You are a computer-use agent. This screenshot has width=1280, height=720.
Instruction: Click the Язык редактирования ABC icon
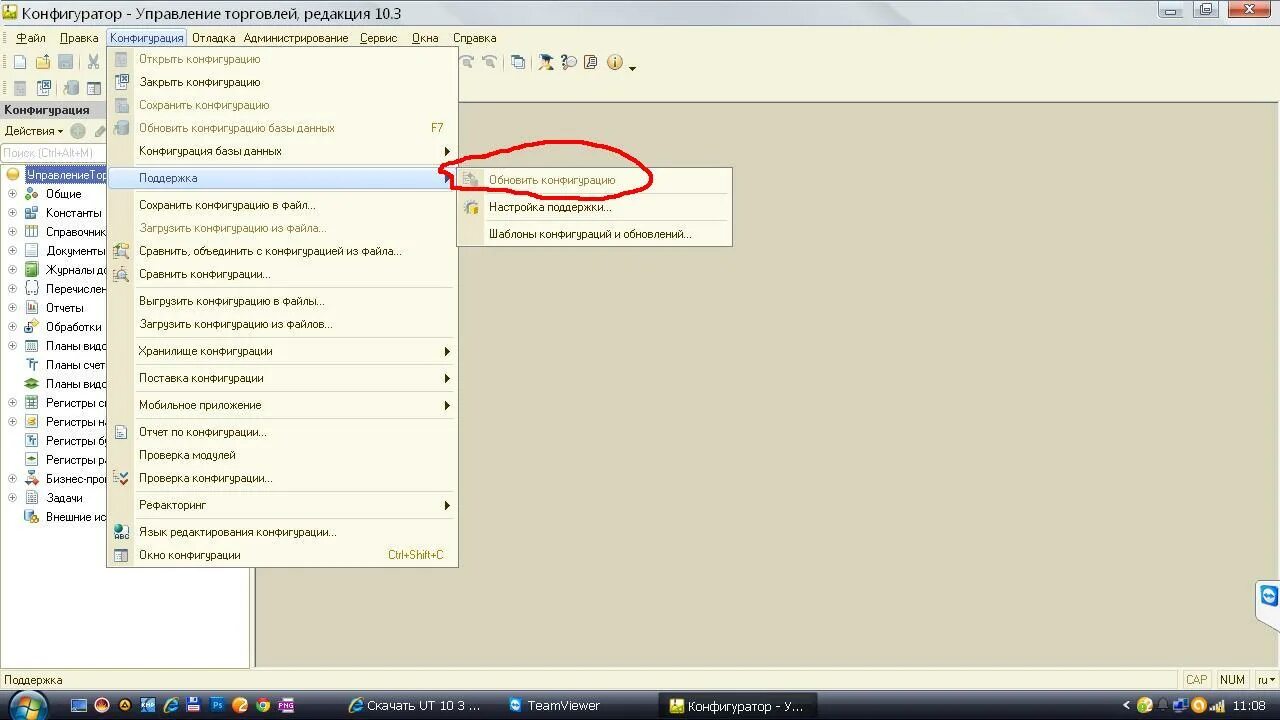(x=121, y=532)
